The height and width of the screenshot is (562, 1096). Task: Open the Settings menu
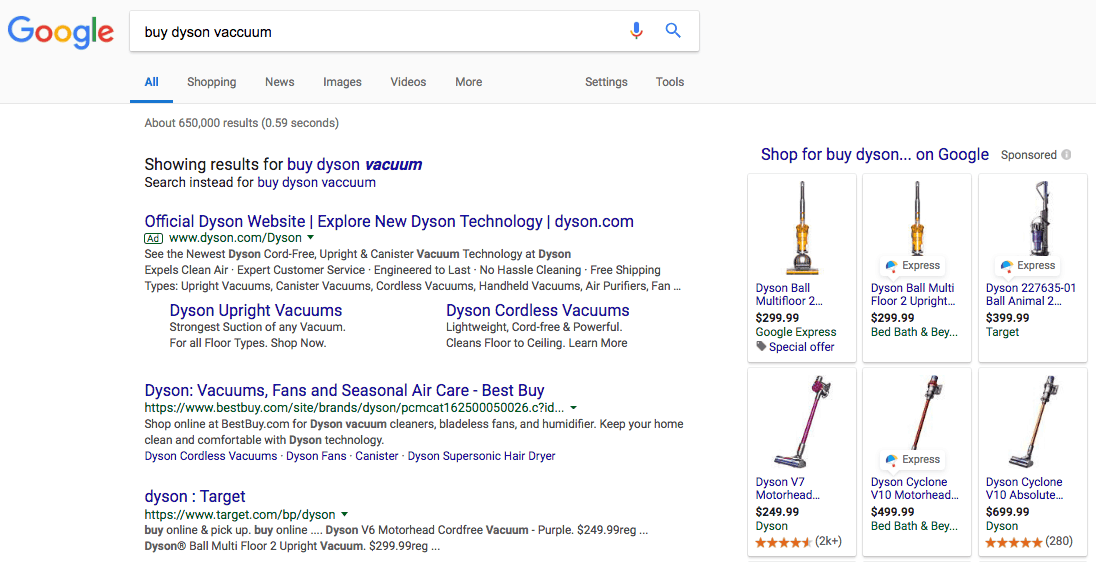(x=606, y=82)
